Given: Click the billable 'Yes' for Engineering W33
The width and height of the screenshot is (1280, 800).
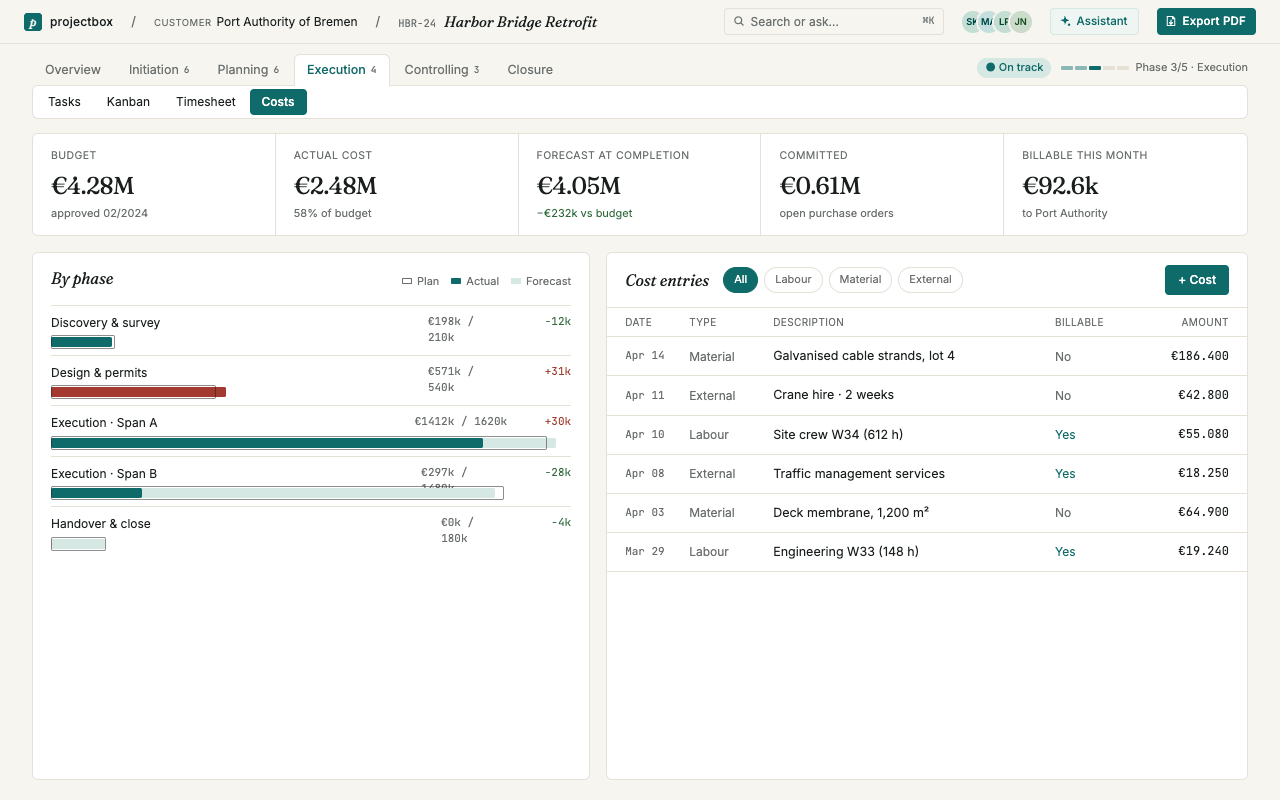Looking at the screenshot, I should (1065, 552).
